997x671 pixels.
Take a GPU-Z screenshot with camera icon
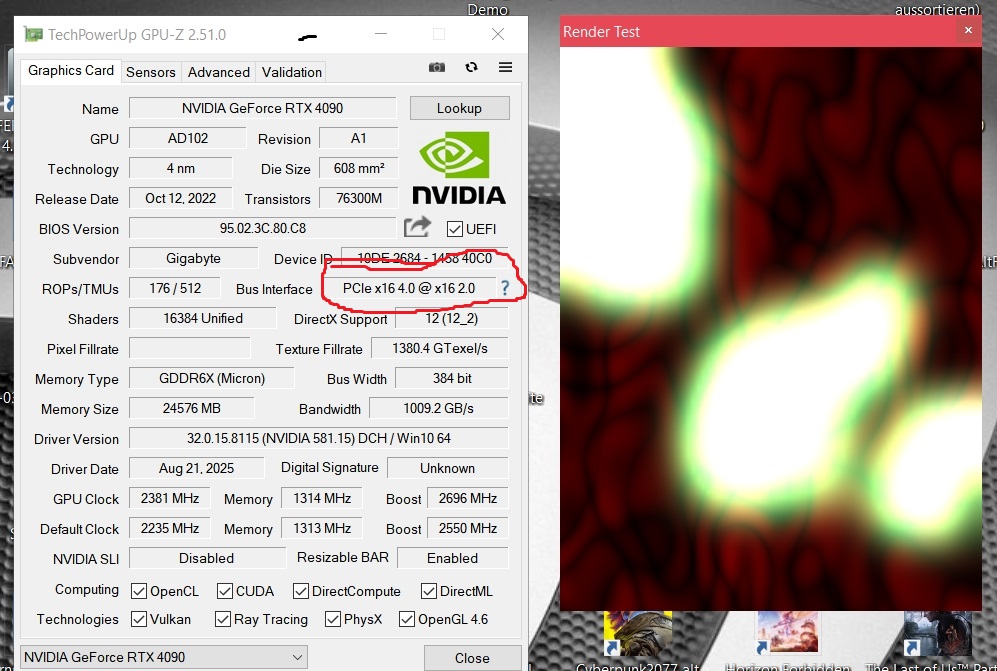(437, 67)
